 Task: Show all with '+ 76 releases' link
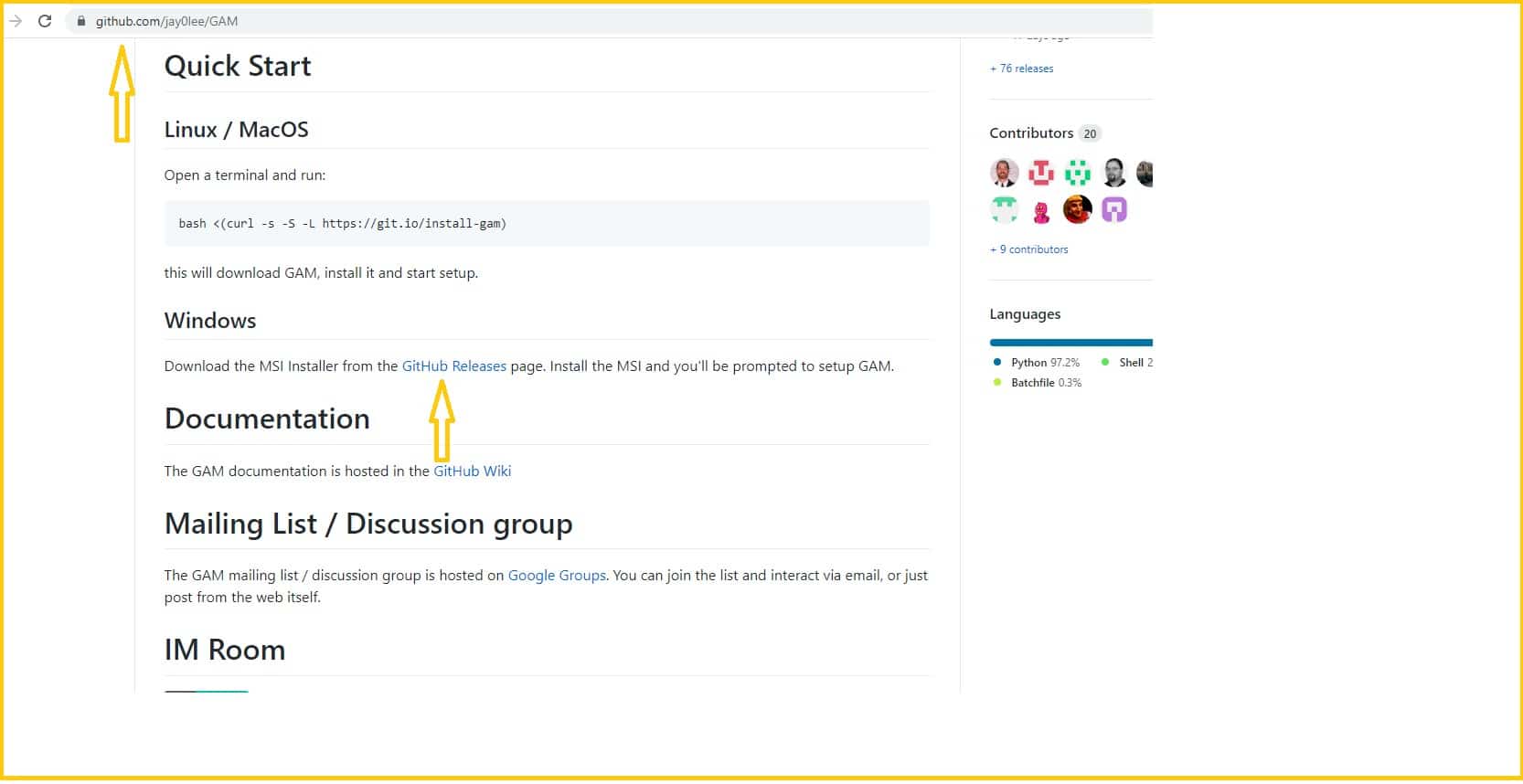click(x=1021, y=69)
